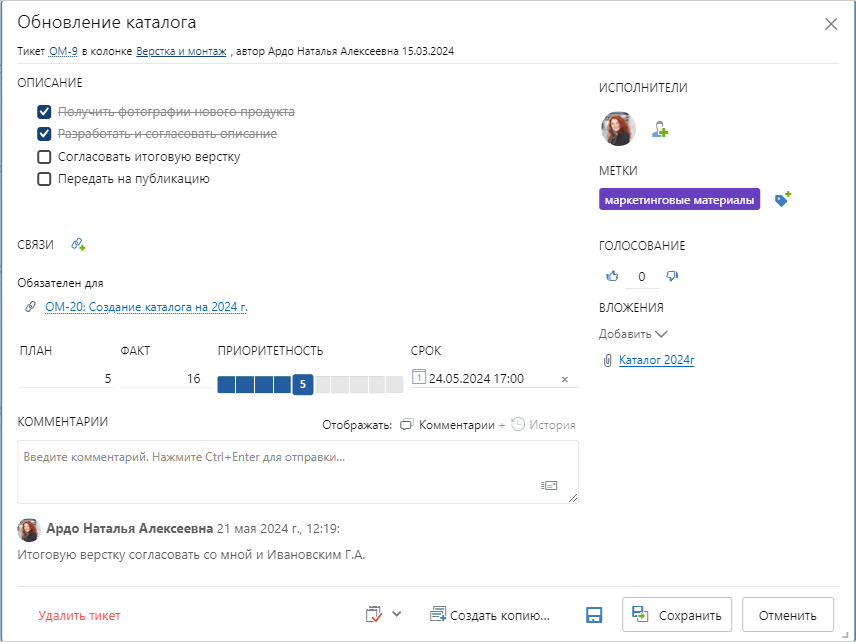Screen dimensions: 856x642
Task: Click the comment template icon in textbox
Action: (549, 485)
